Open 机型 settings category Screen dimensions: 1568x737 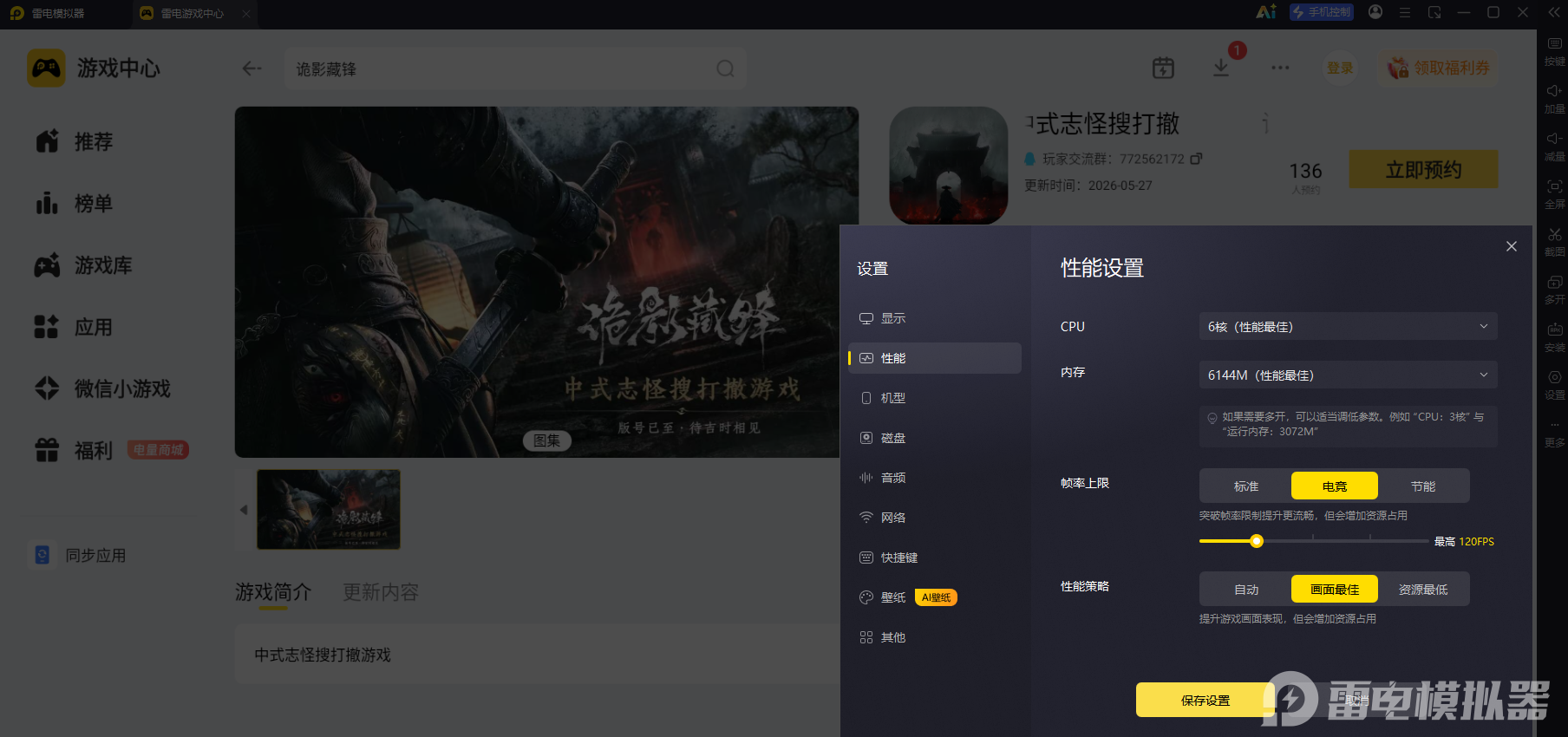[935, 398]
